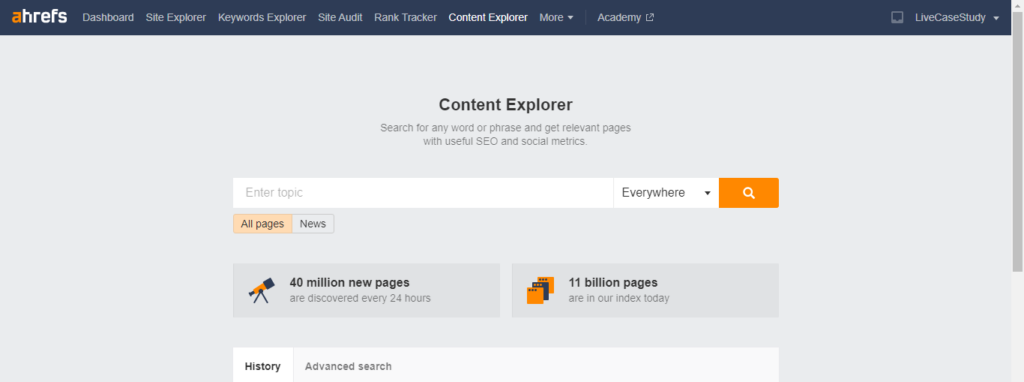Click the Enter topic search field
The image size is (1024, 382).
[x=423, y=193]
